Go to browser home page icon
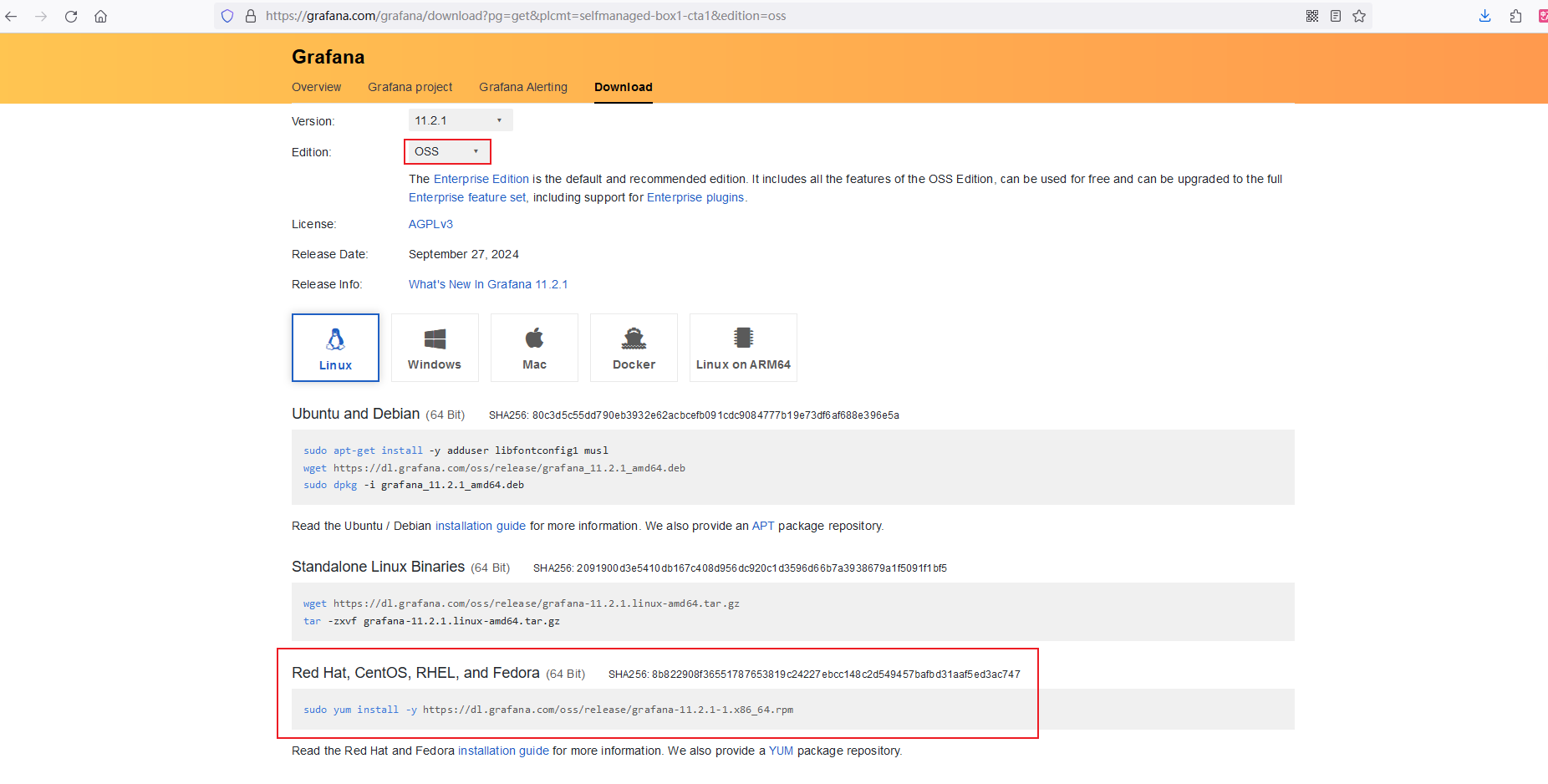Viewport: 1548px width, 784px height. click(101, 16)
